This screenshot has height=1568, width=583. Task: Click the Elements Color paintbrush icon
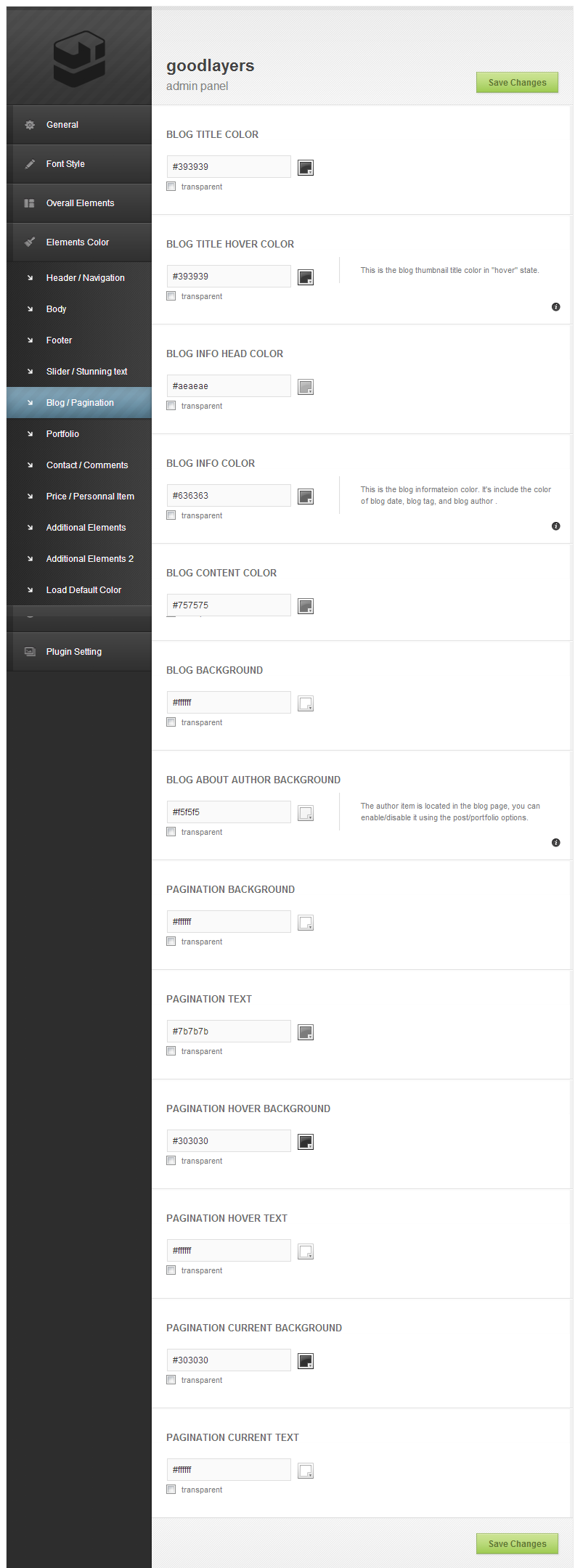coord(30,242)
